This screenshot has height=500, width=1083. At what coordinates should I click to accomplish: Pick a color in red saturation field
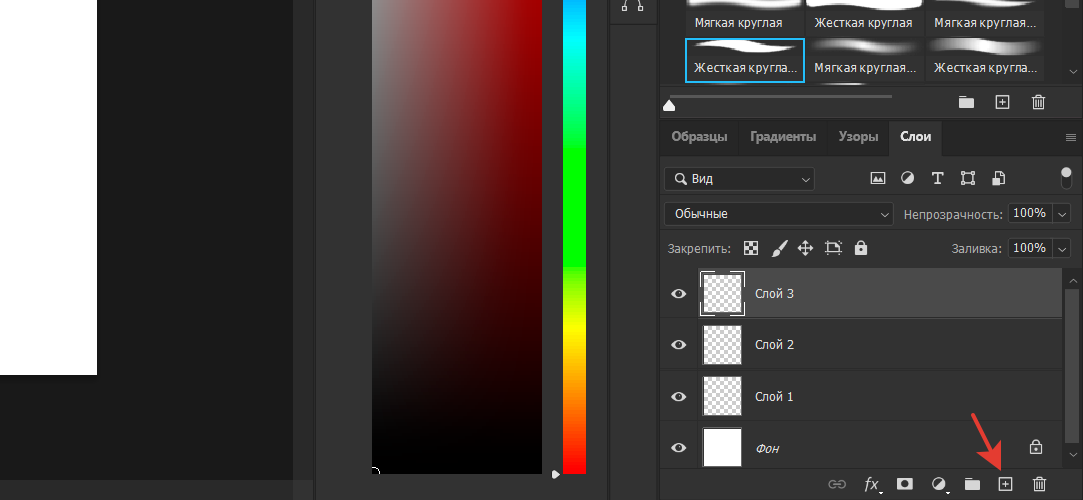coord(457,237)
